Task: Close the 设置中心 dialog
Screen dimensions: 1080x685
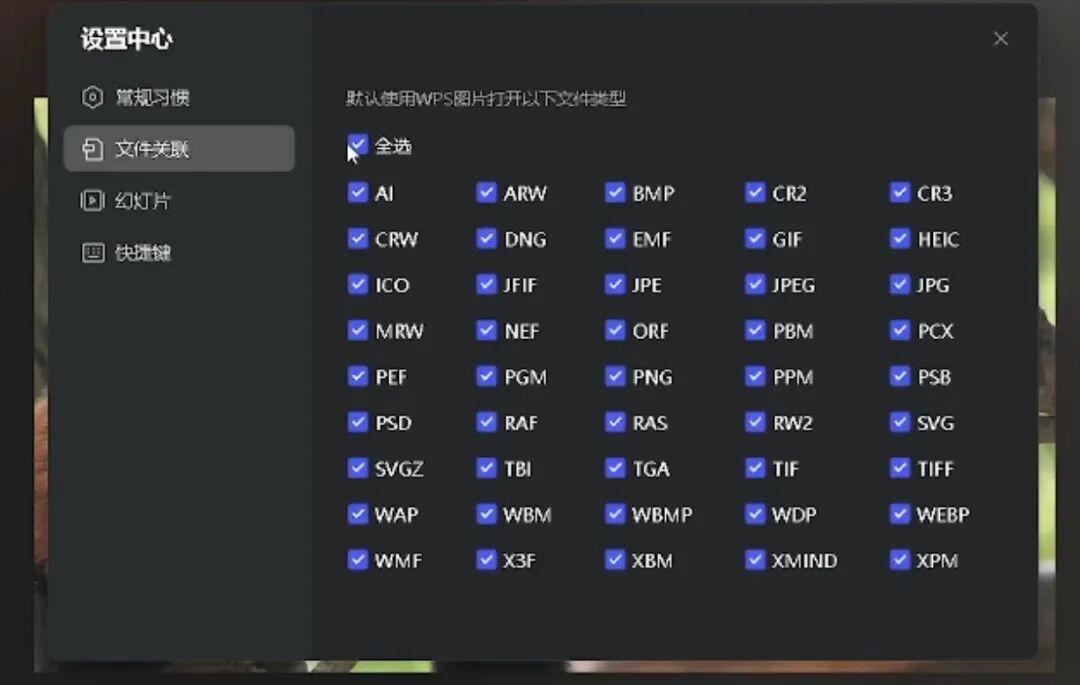Action: [1000, 39]
